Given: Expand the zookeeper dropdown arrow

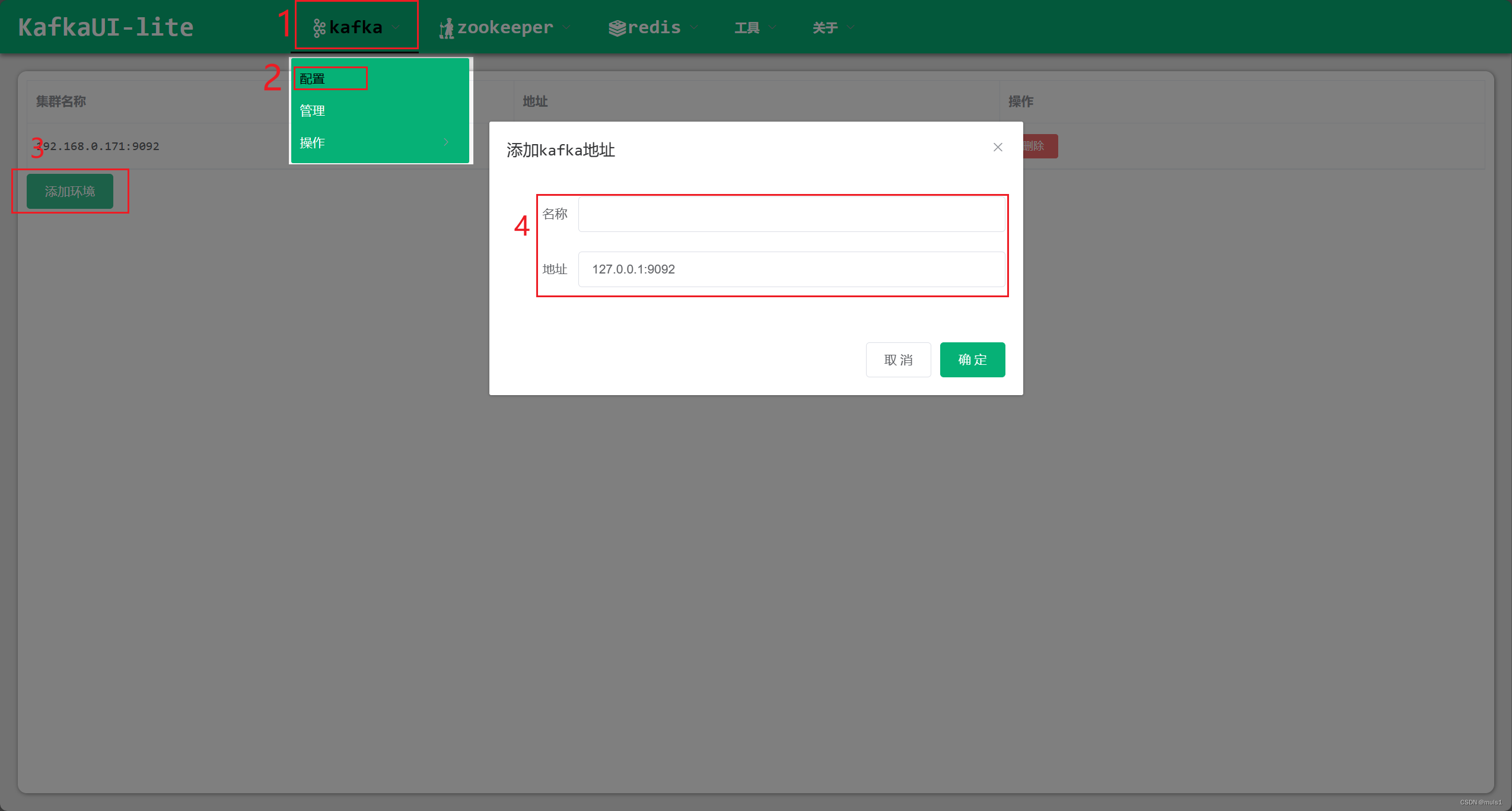Looking at the screenshot, I should pos(566,27).
